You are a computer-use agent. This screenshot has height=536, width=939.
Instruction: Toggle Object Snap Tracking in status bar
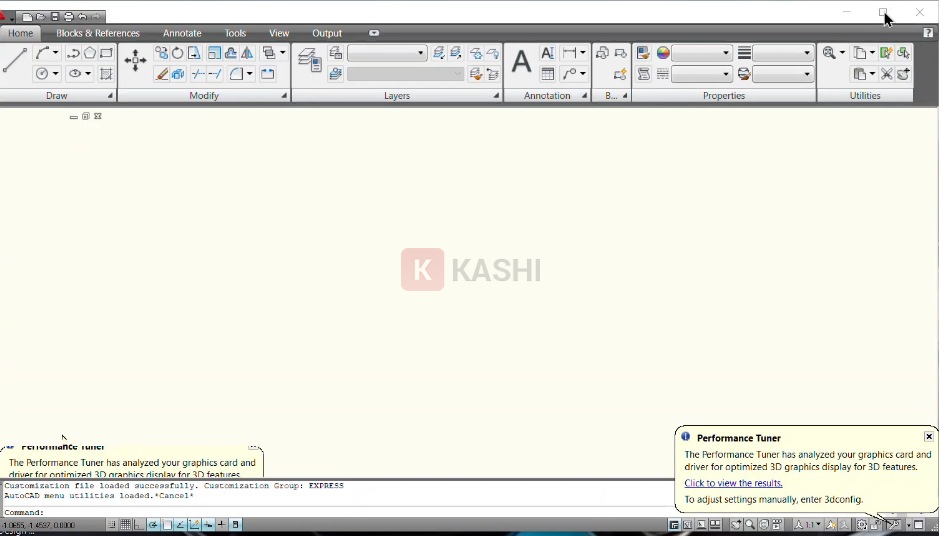tap(181, 525)
